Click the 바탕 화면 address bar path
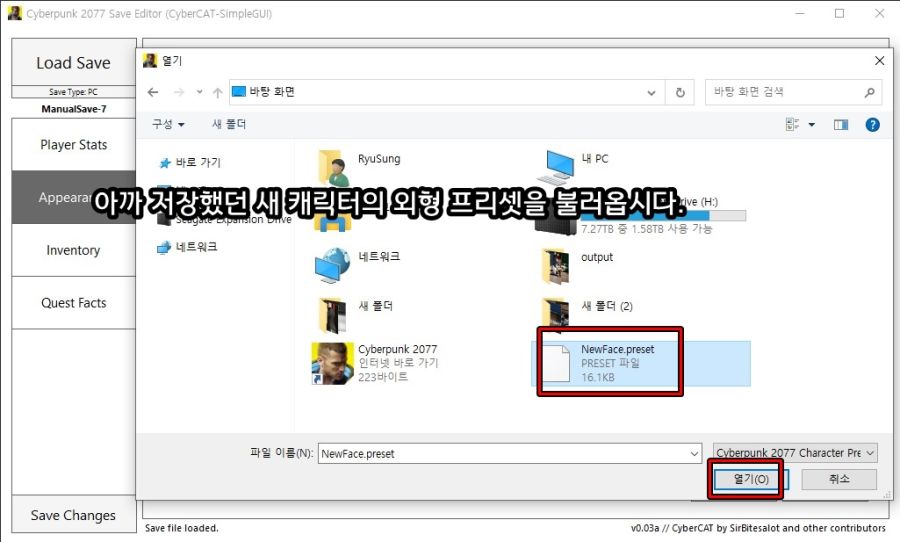This screenshot has width=900, height=542. tap(272, 92)
